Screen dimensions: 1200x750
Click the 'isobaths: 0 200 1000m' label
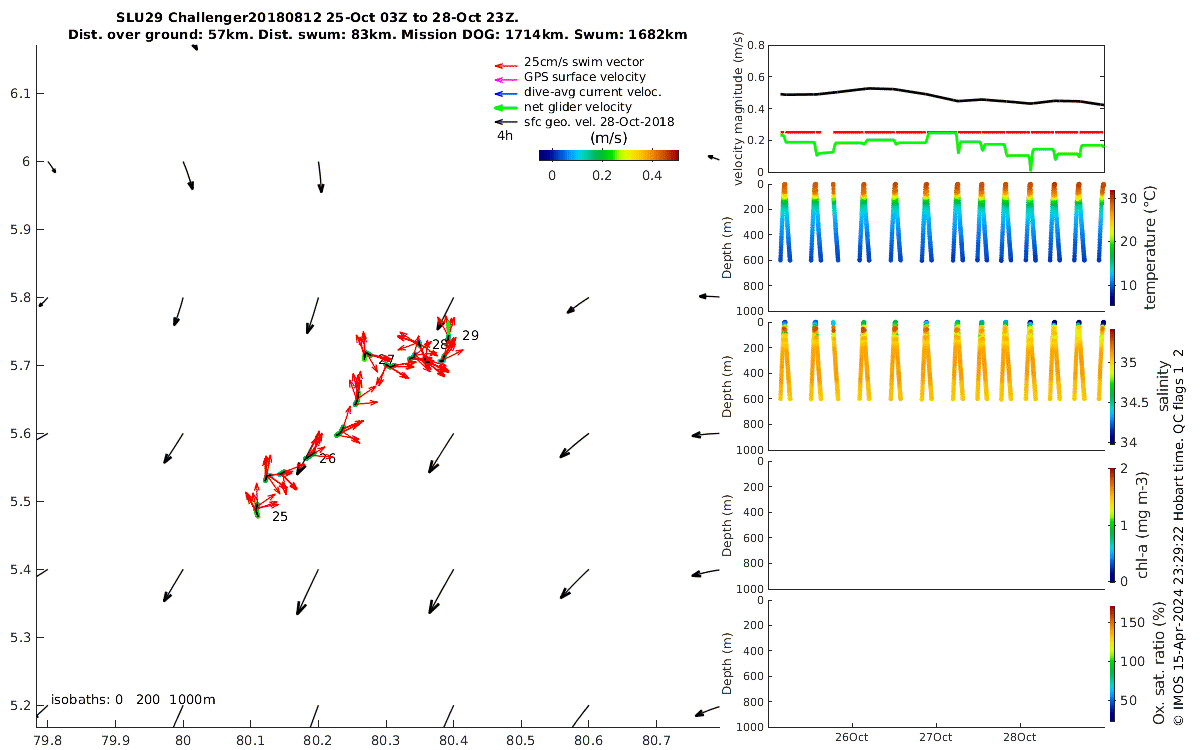pos(133,700)
